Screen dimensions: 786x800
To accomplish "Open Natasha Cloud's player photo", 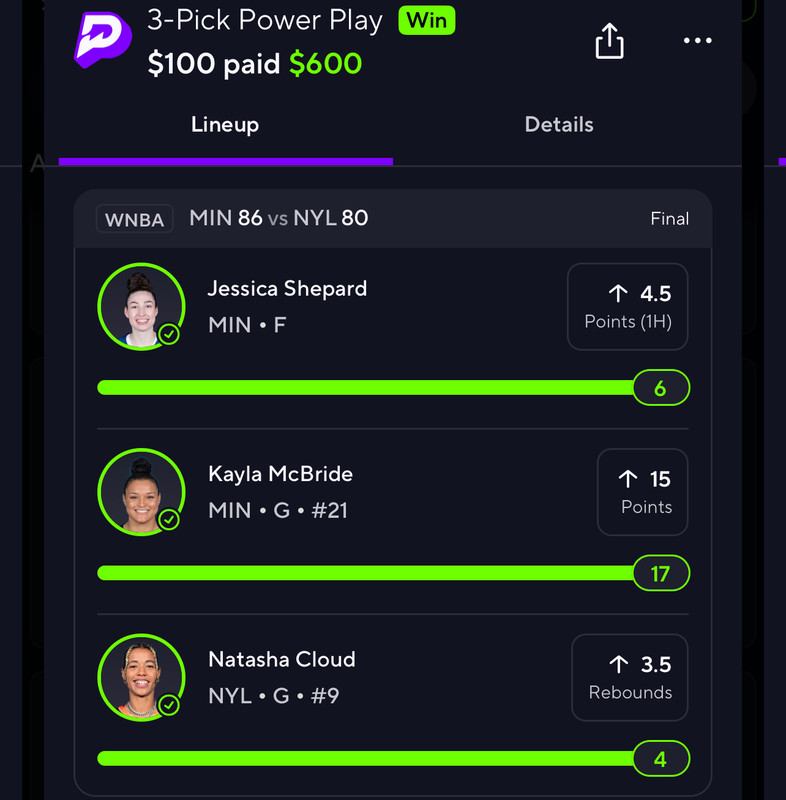I will coord(141,677).
